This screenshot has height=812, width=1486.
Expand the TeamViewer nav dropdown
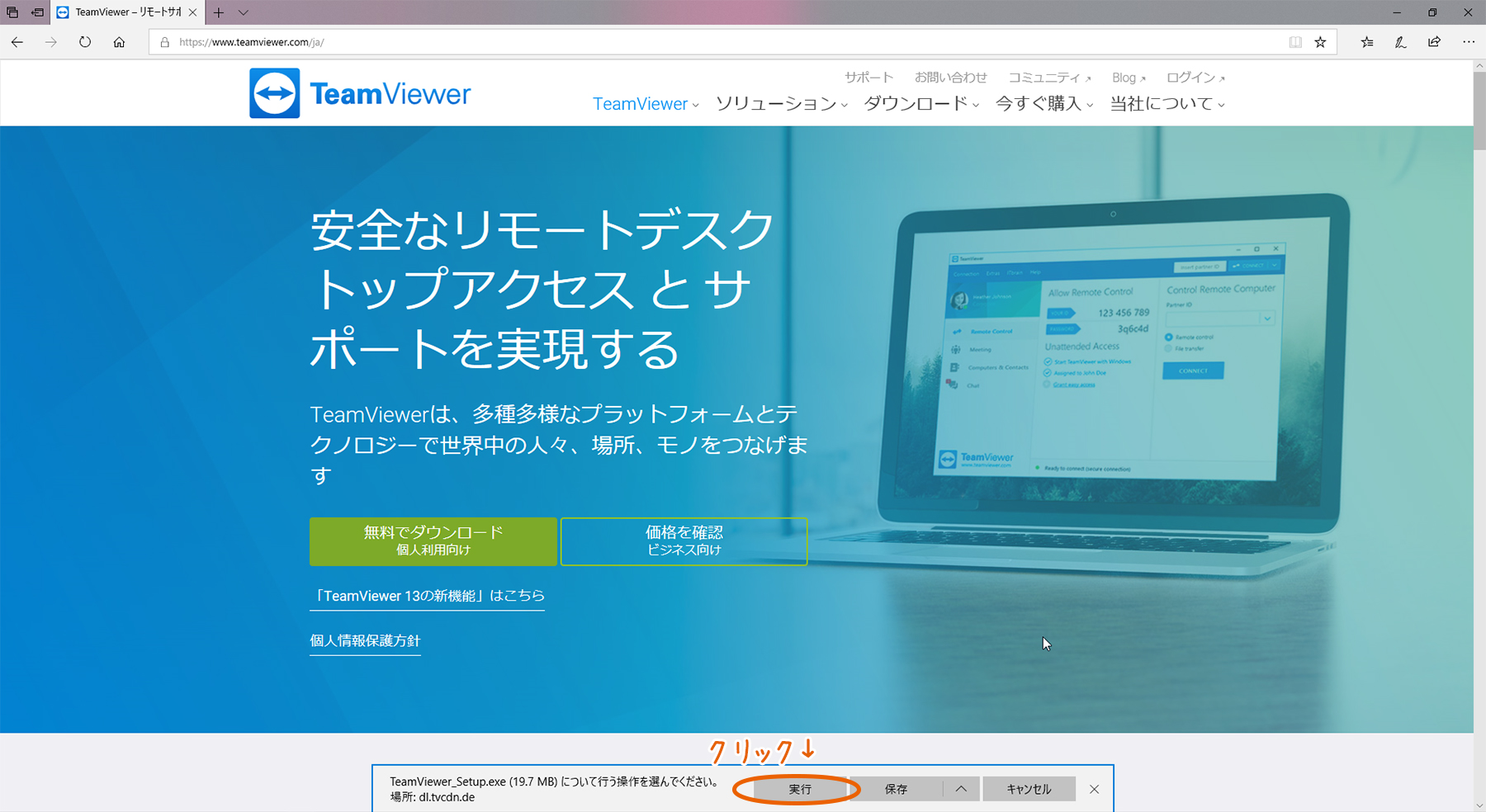645,104
